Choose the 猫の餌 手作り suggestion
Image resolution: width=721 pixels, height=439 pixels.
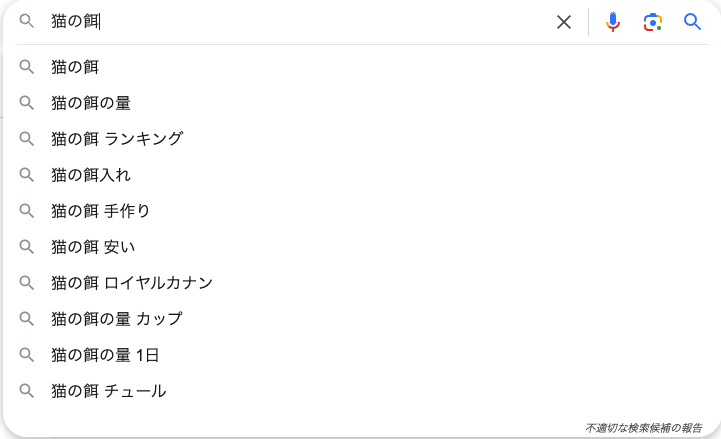(101, 211)
